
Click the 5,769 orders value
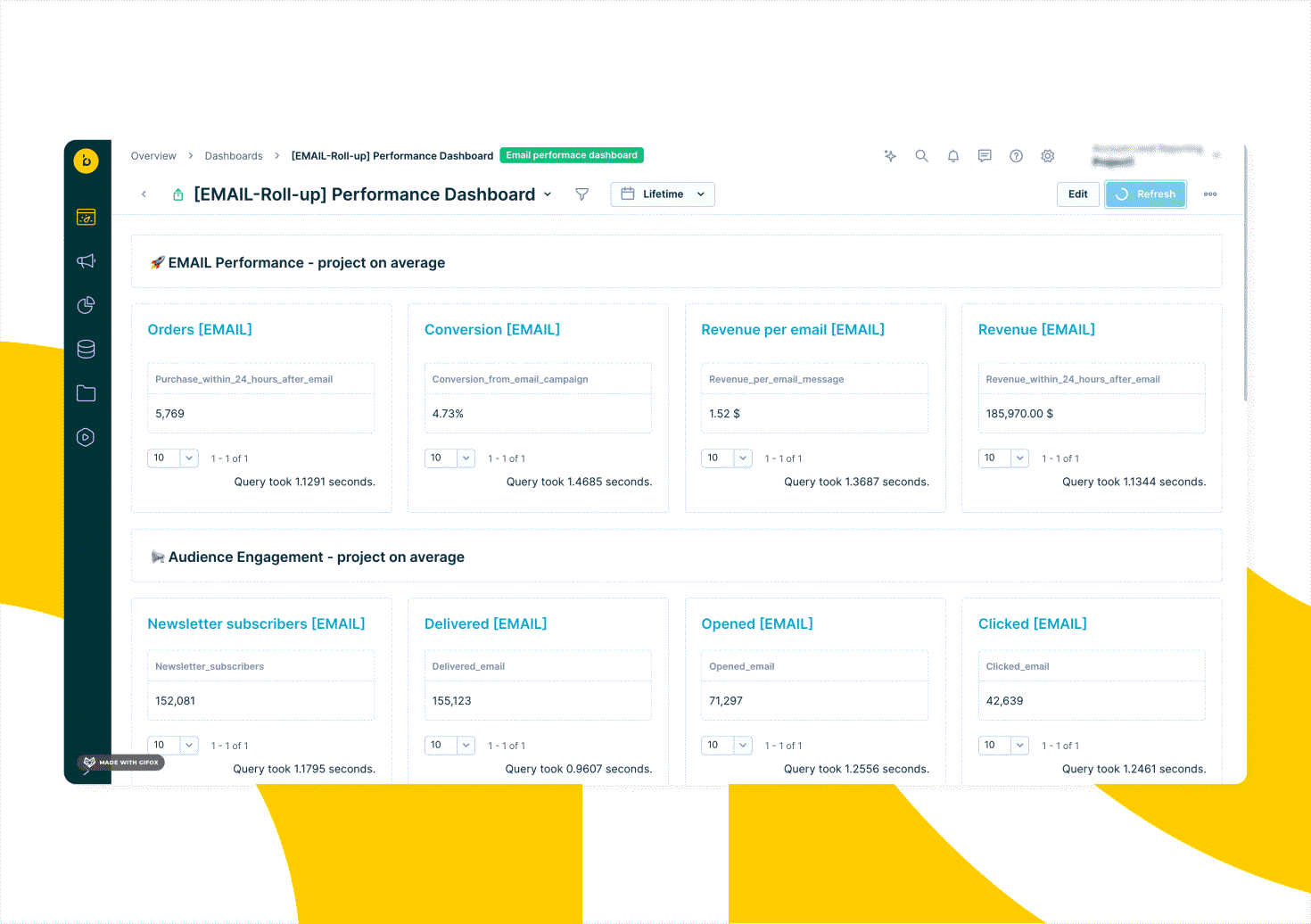tap(169, 414)
